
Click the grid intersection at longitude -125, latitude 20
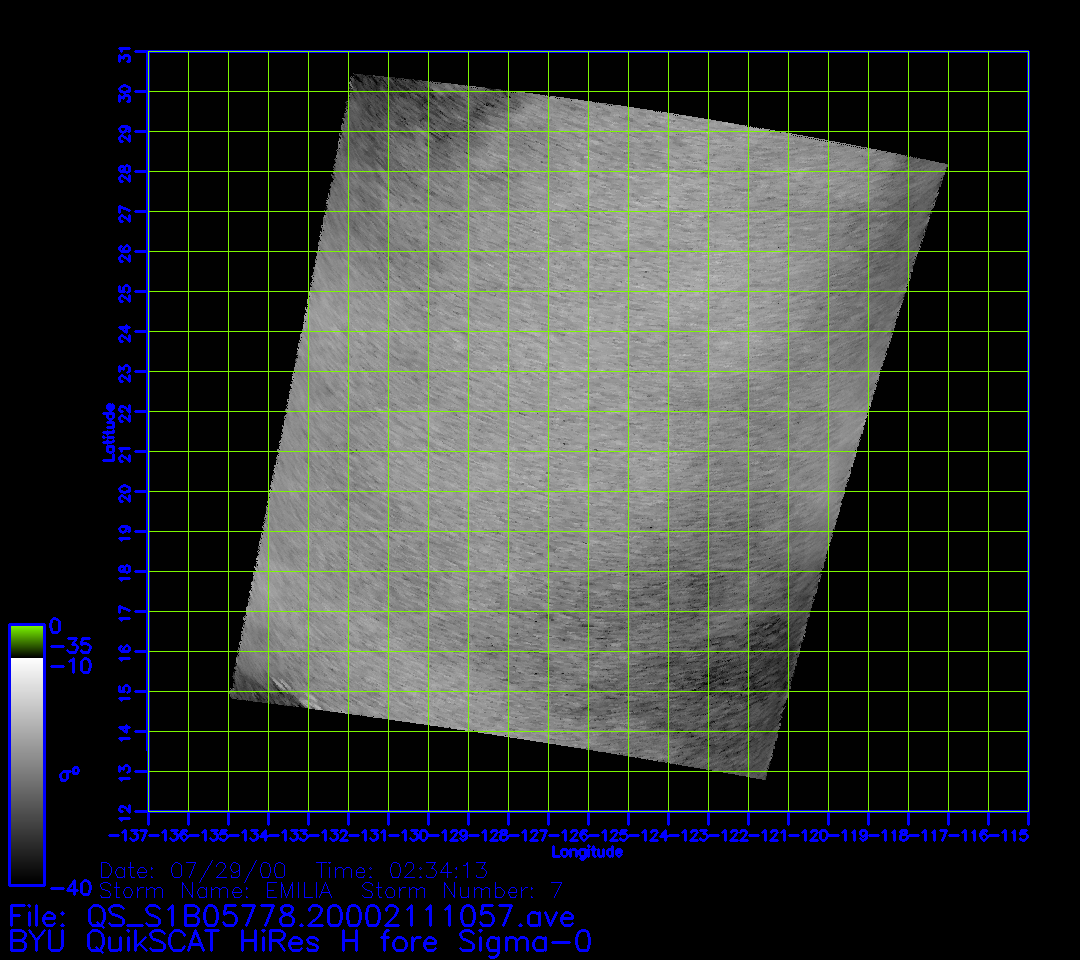tap(628, 492)
